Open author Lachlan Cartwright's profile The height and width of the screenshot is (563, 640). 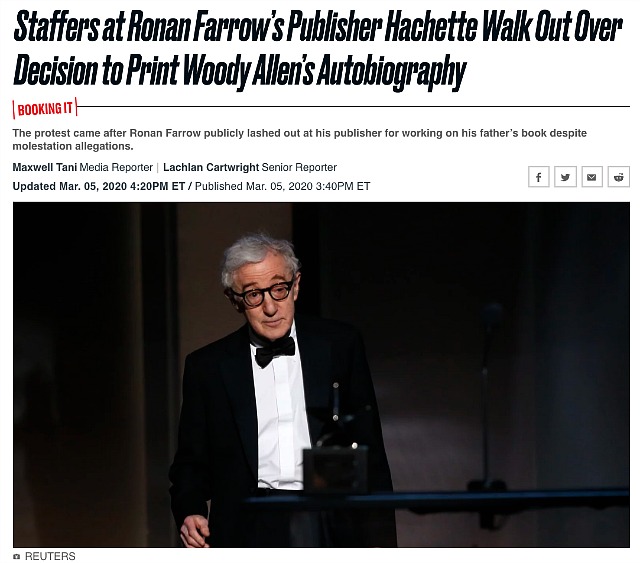[211, 167]
